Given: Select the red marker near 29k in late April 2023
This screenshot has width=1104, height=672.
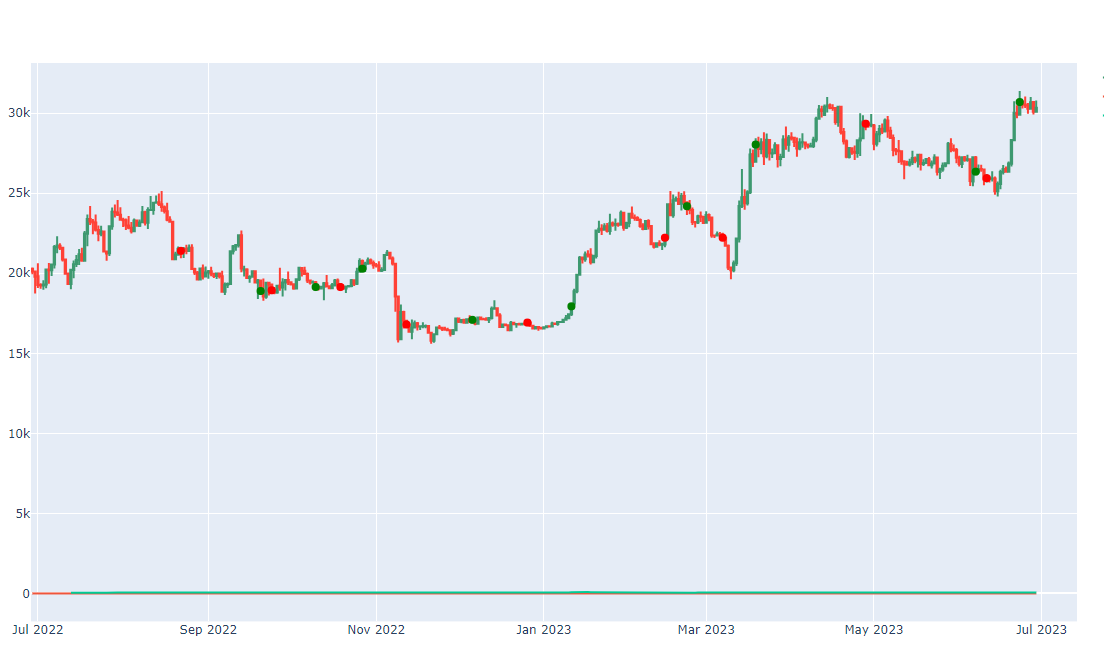Looking at the screenshot, I should click(866, 124).
